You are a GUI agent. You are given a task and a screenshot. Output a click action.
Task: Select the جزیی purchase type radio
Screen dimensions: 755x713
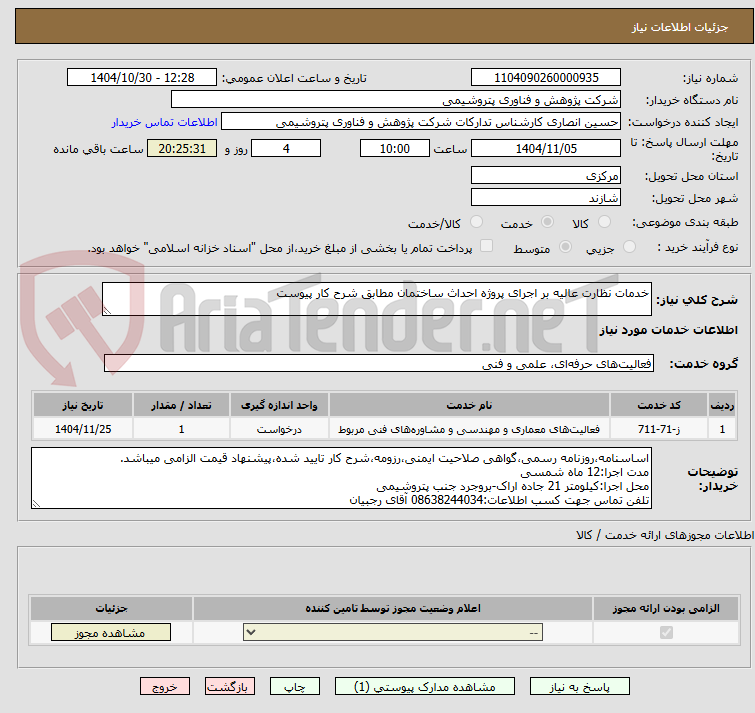click(629, 247)
